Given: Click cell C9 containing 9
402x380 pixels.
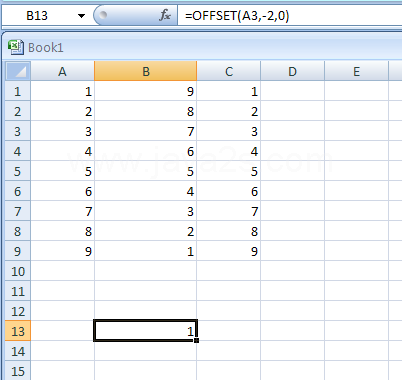Looking at the screenshot, I should [229, 251].
